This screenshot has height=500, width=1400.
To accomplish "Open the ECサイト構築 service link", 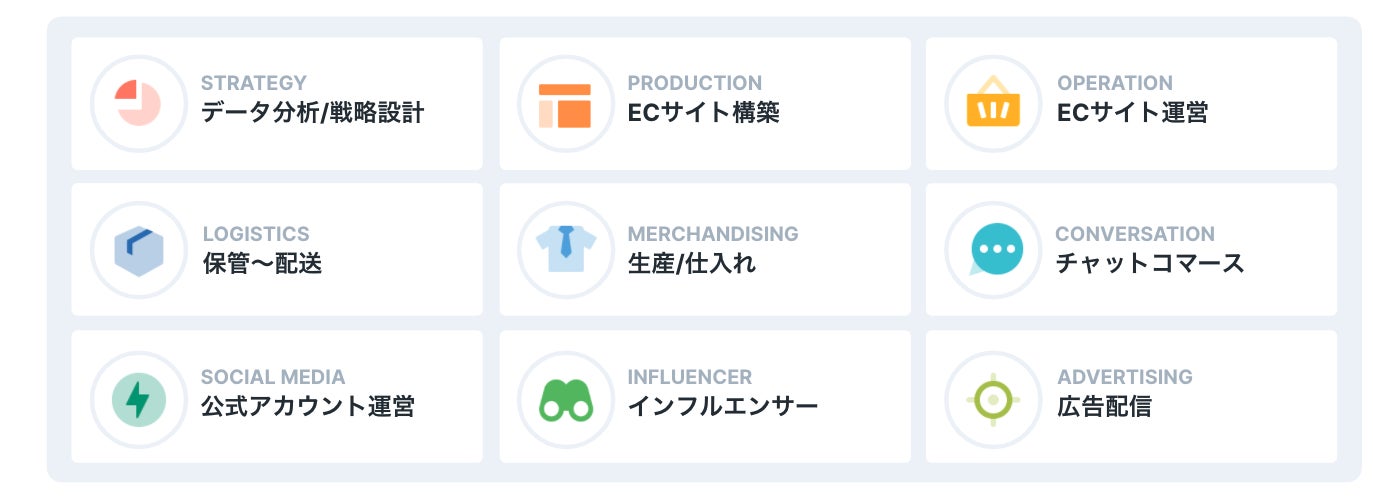I will 703,112.
